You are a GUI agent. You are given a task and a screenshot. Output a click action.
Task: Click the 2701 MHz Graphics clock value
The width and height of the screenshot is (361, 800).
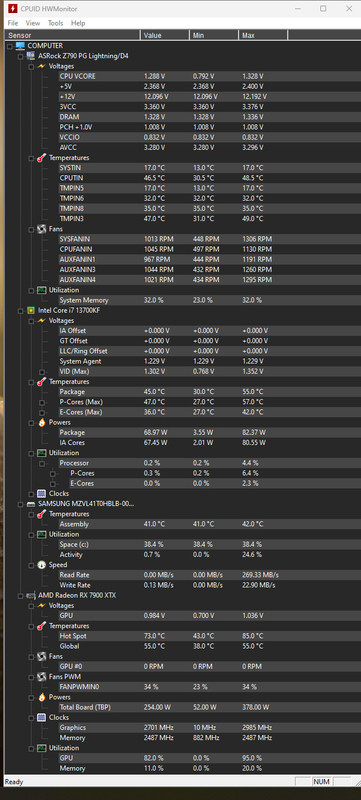coord(159,728)
